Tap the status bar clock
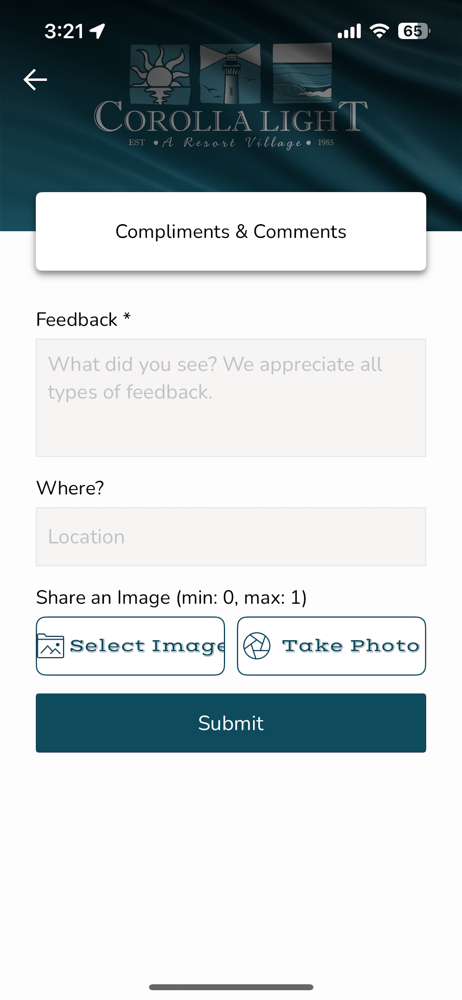Screen dimensions: 462x1000 tap(64, 31)
